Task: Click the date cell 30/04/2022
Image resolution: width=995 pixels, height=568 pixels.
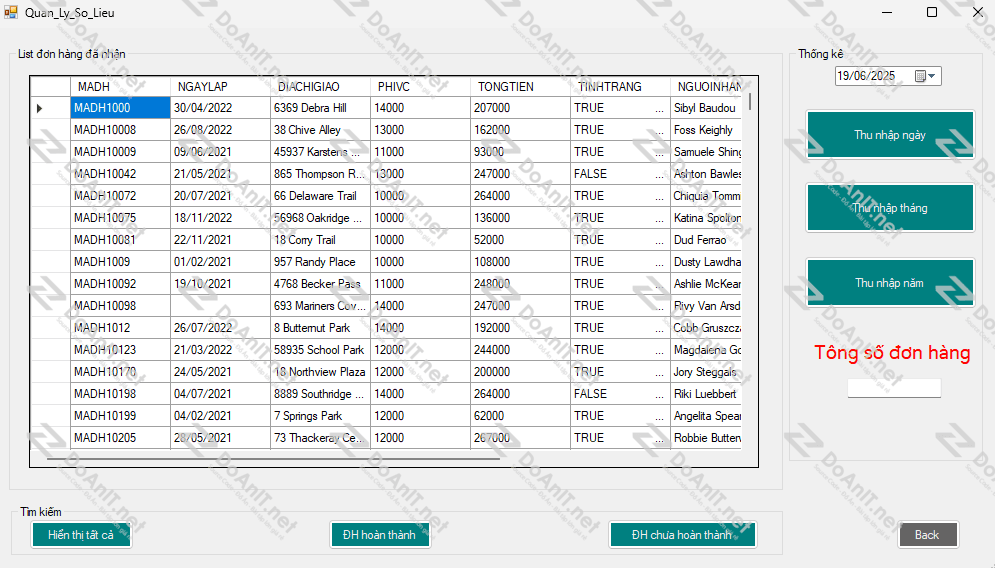Action: pos(220,108)
